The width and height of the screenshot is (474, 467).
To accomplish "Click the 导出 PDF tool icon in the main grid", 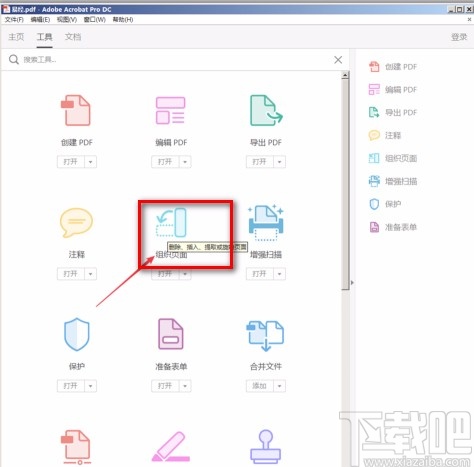I will (x=266, y=110).
